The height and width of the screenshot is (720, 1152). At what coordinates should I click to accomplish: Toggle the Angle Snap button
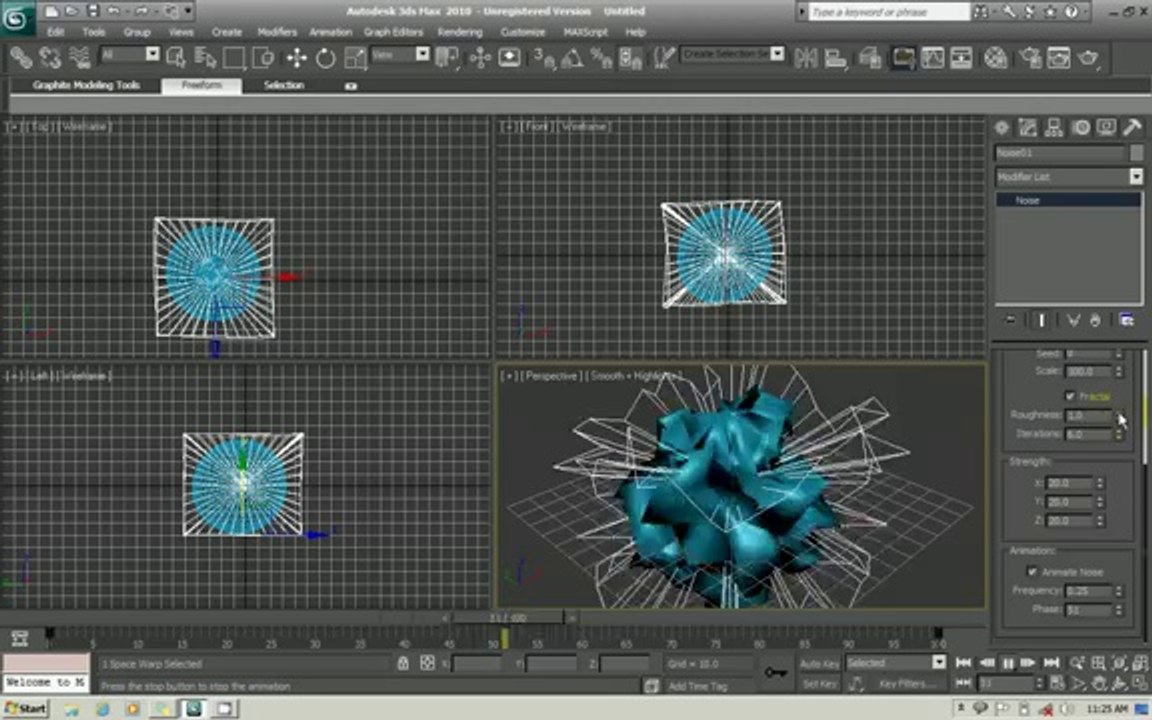pos(572,57)
